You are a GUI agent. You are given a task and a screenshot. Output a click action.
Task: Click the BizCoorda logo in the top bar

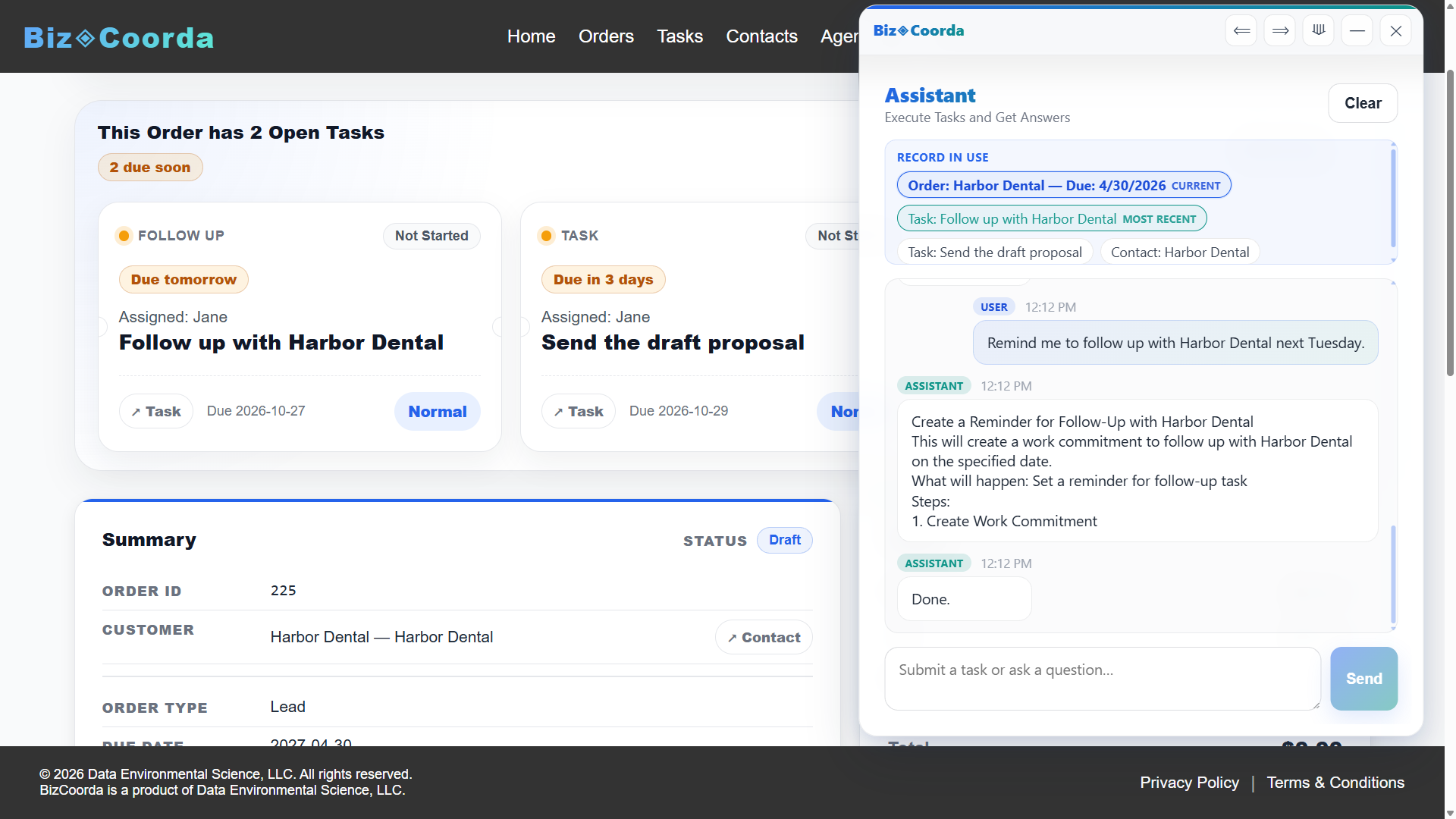[x=119, y=37]
